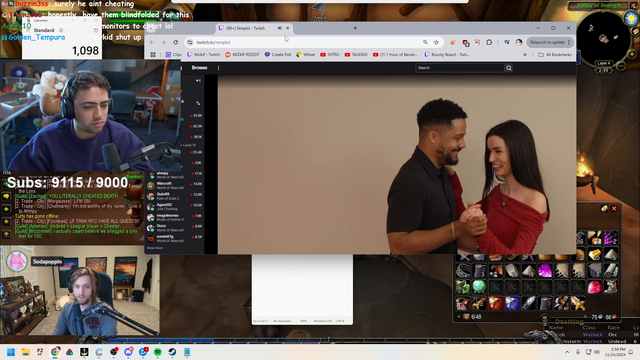Open the TALKING YouTube bookmark
Image resolution: width=640 pixels, height=360 pixels.
tap(356, 55)
